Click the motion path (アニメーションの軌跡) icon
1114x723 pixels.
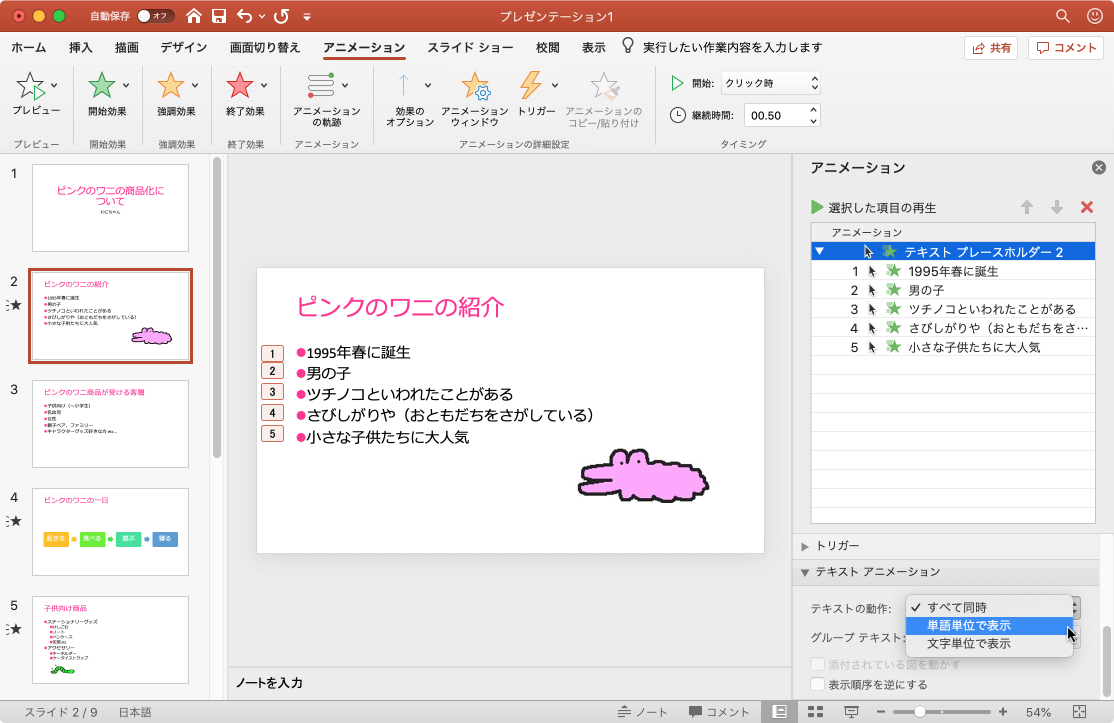click(x=321, y=88)
